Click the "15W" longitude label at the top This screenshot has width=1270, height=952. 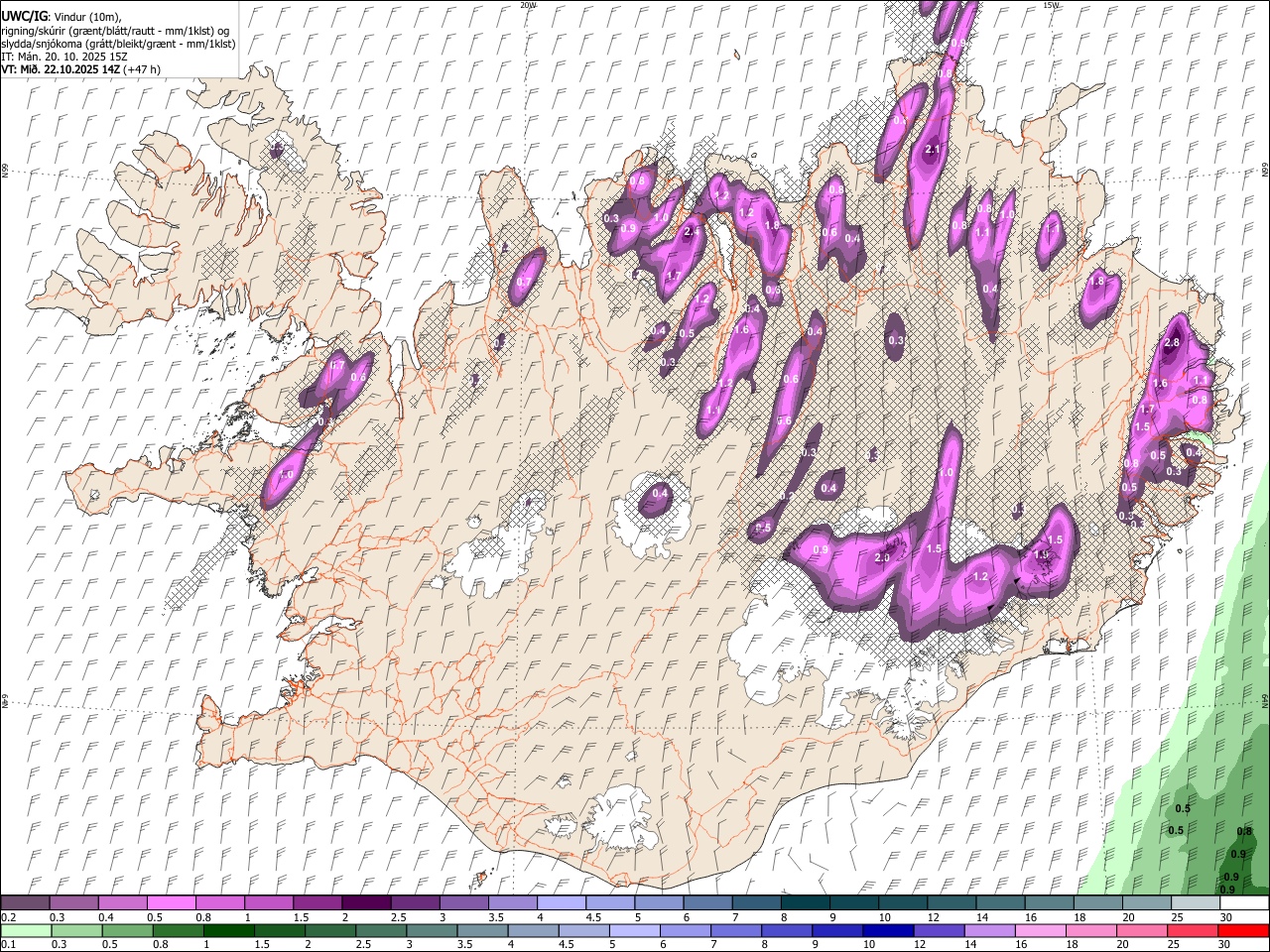tap(1051, 5)
